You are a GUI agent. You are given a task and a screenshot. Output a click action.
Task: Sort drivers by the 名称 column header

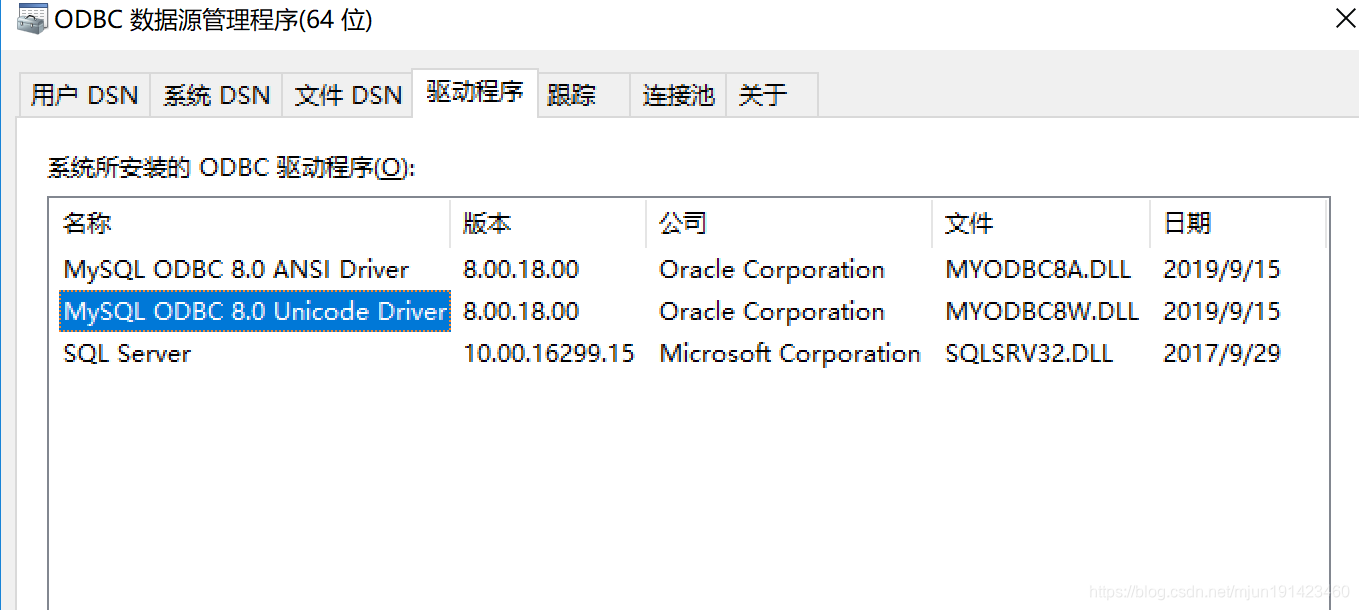pos(250,223)
